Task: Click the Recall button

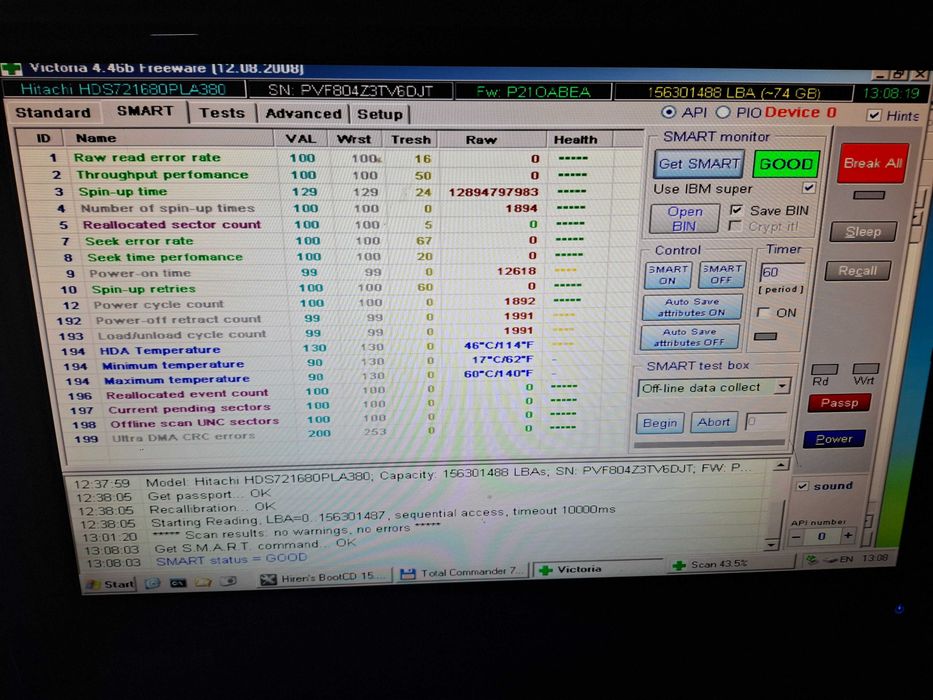Action: tap(857, 271)
